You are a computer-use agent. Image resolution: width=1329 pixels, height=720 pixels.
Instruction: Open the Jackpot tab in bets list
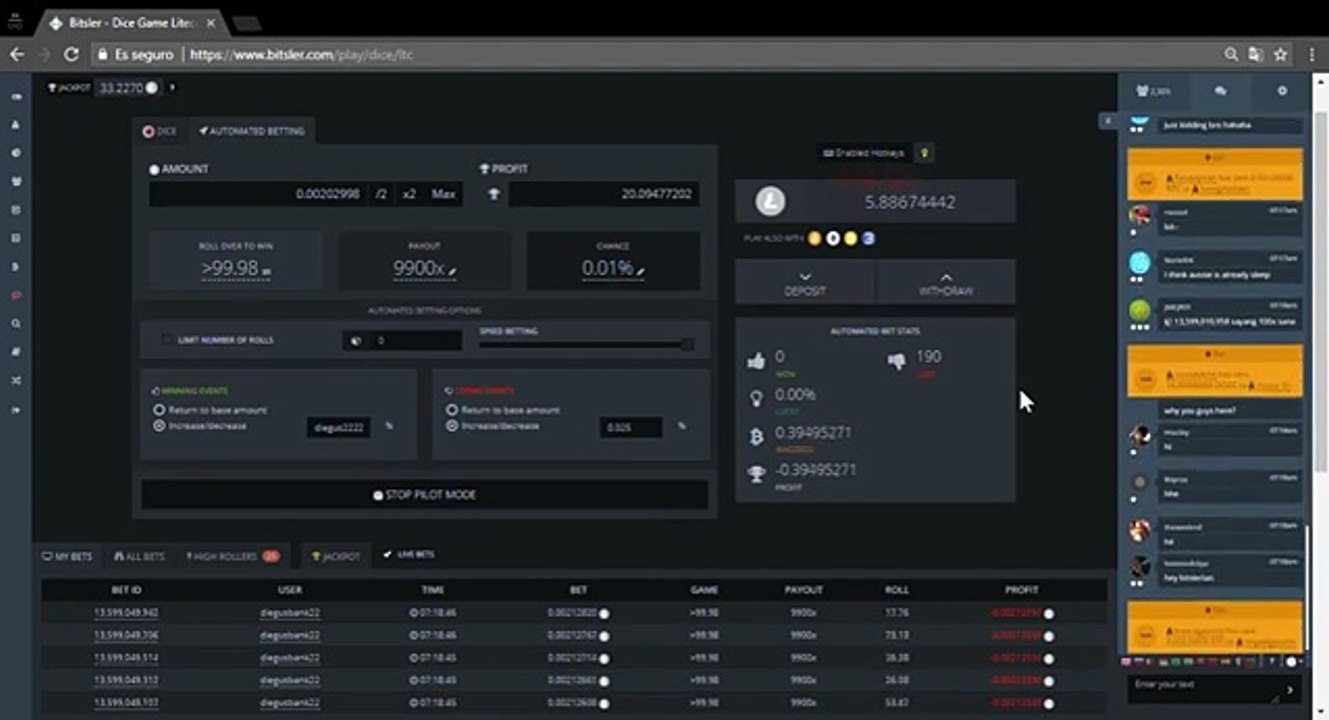pyautogui.click(x=335, y=556)
